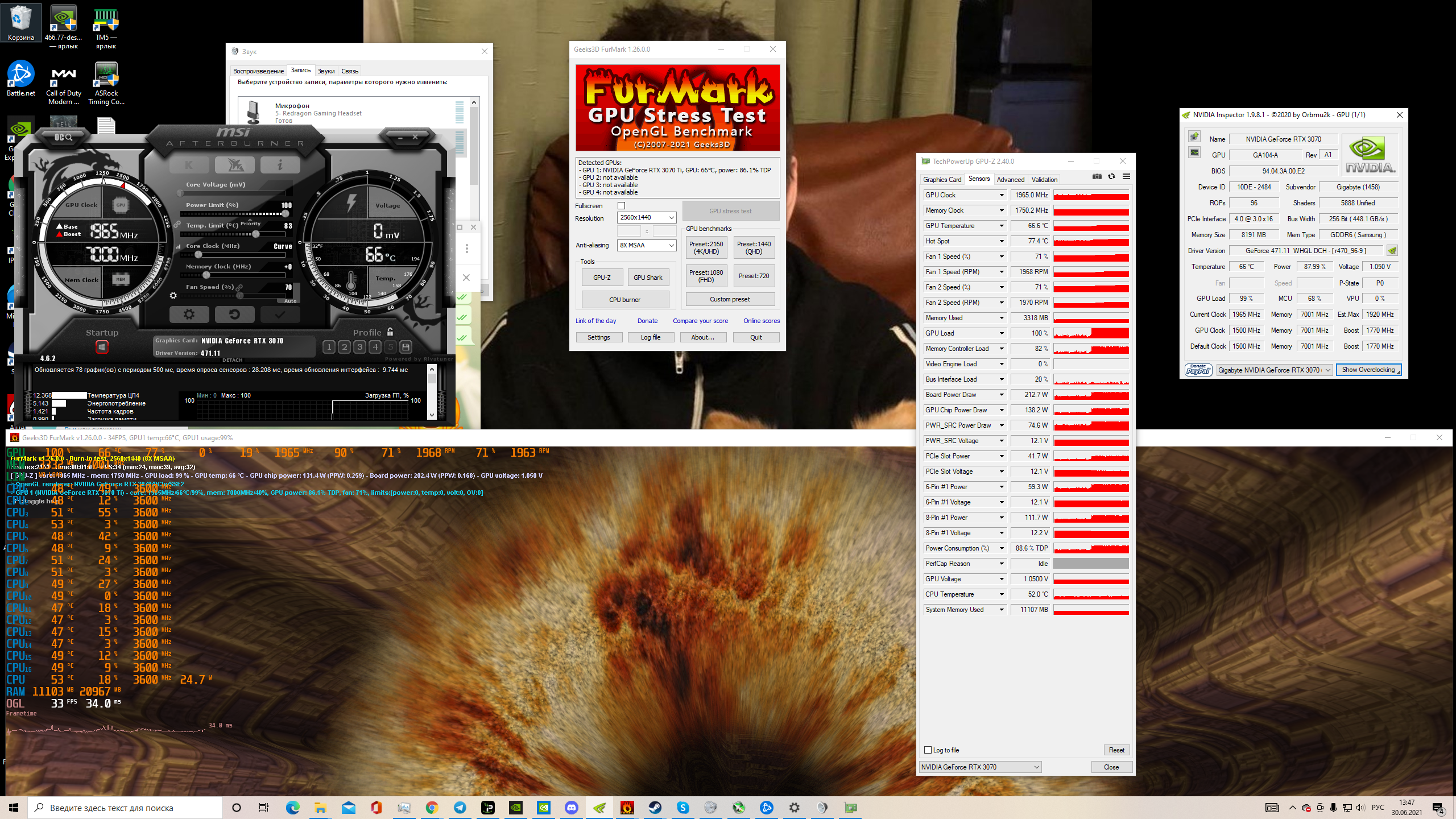Open the Воспроизведение tab in sound dialog
This screenshot has width=1456, height=819.
[x=258, y=71]
